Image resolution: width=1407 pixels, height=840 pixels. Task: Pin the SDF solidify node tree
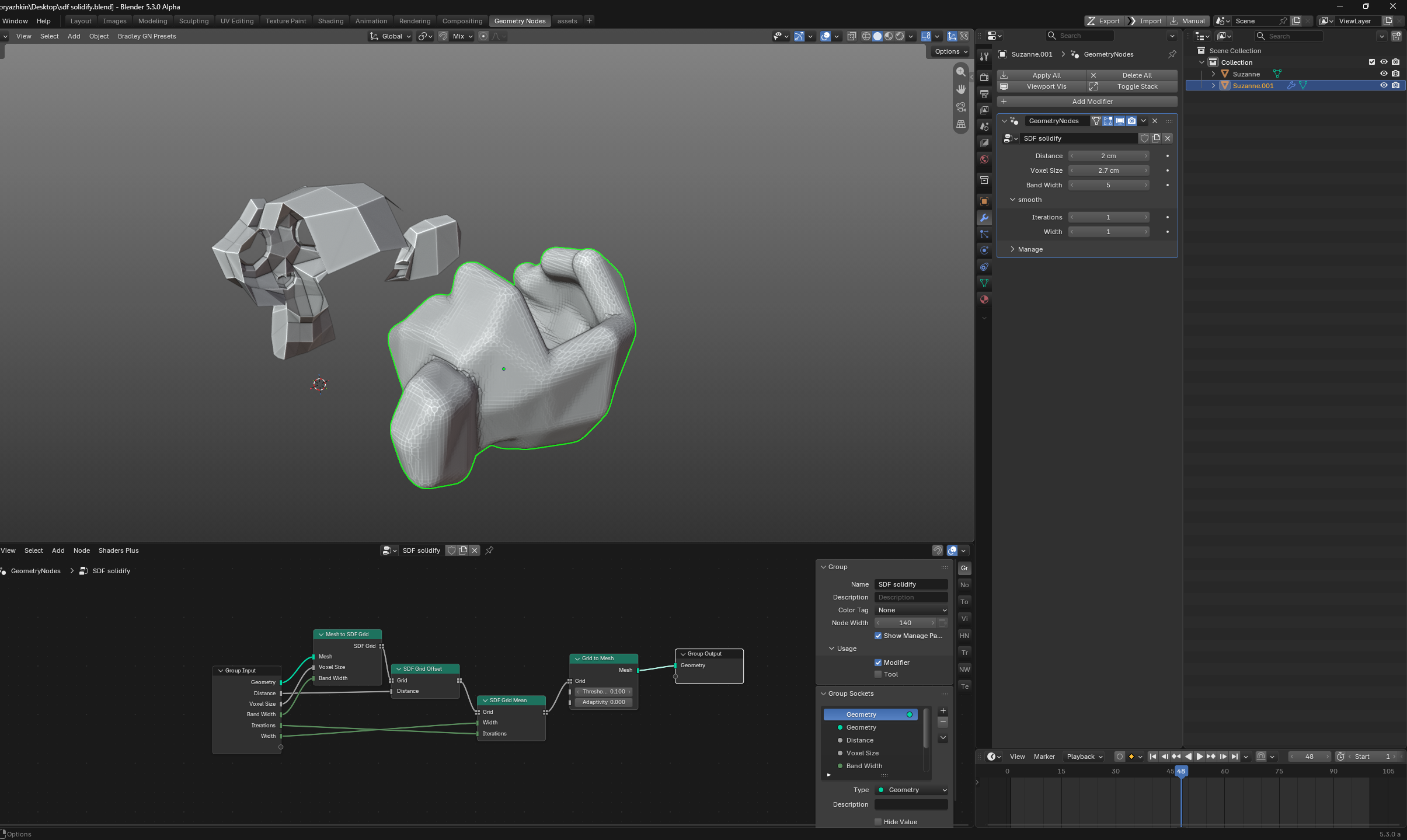coord(489,550)
